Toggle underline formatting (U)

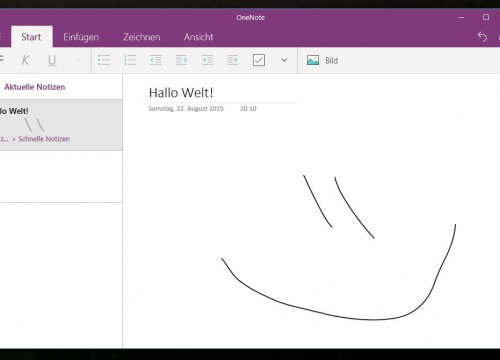click(x=52, y=60)
